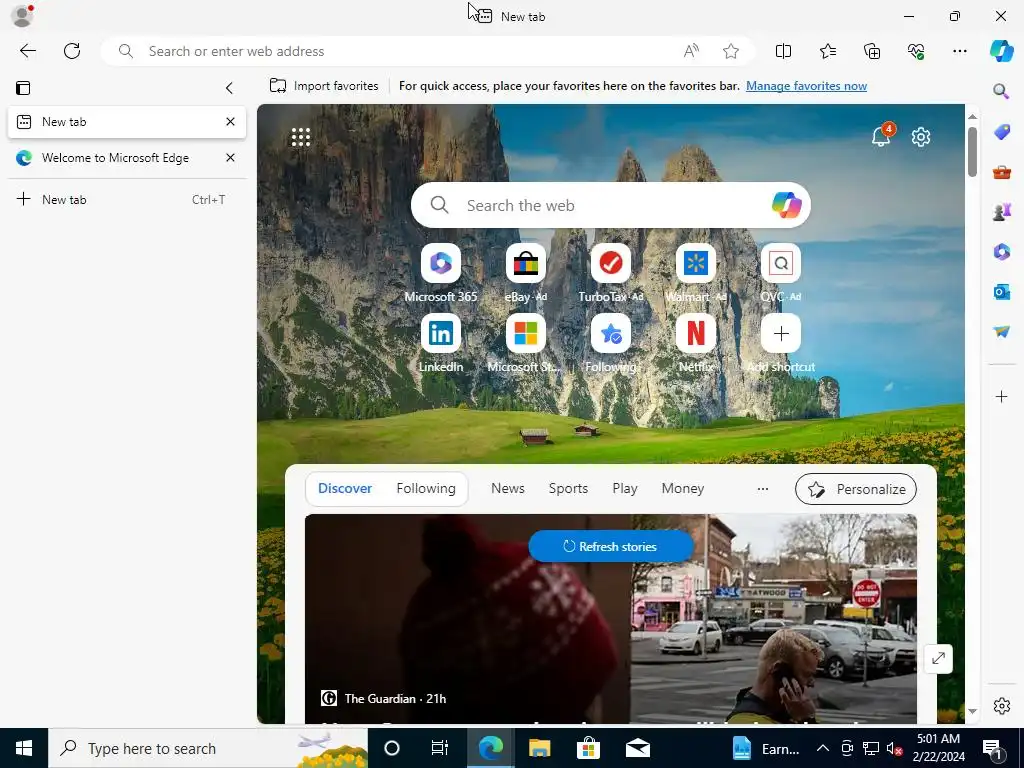Open the Favorites list icon in the toolbar
This screenshot has width=1024, height=768.
(x=827, y=51)
